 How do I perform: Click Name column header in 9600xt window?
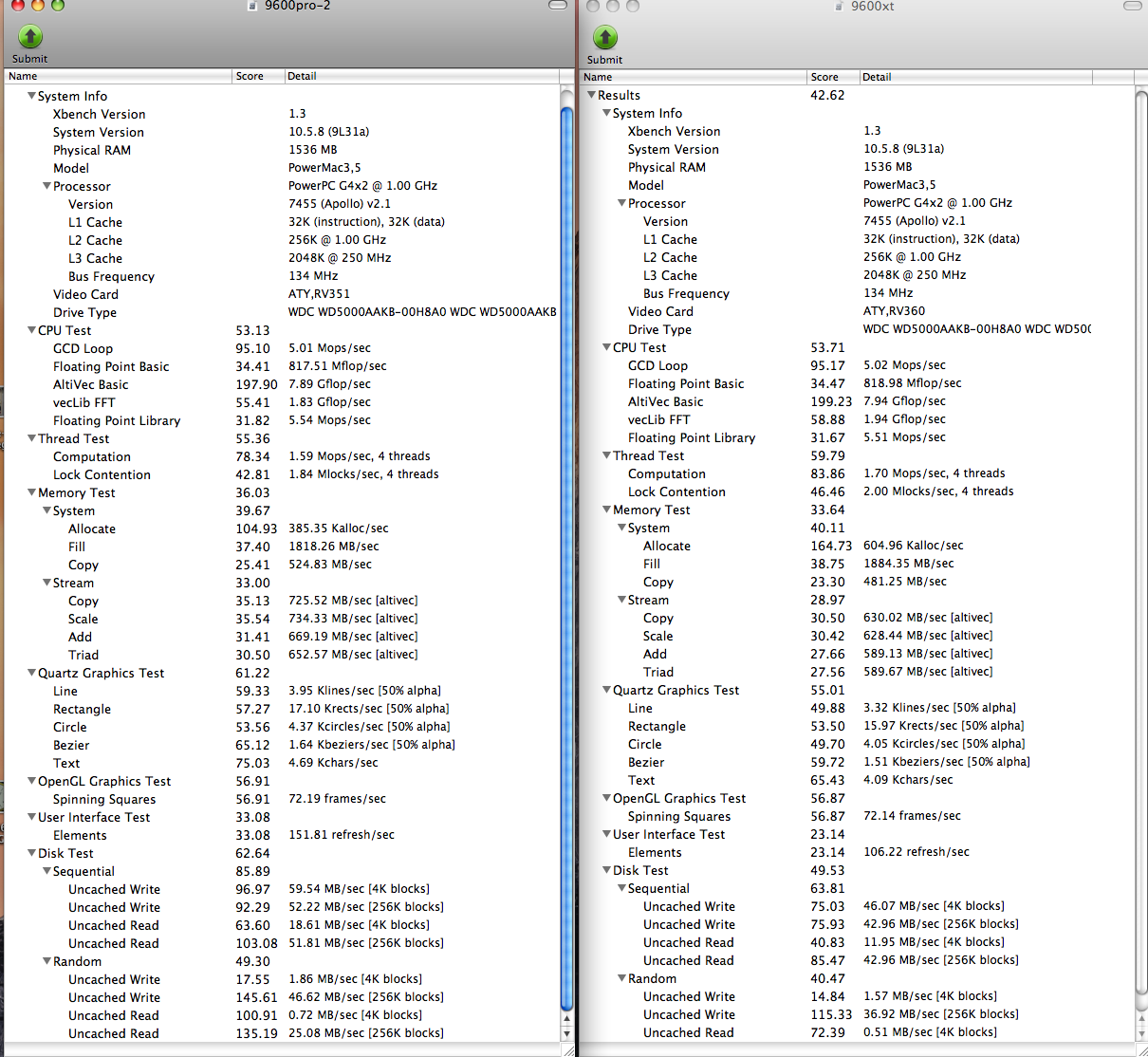click(694, 77)
